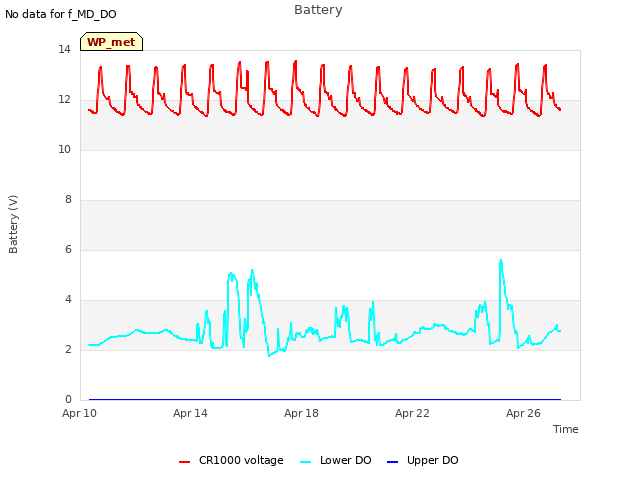Click the Battery chart title
Screen dimensions: 640x480
[318, 10]
